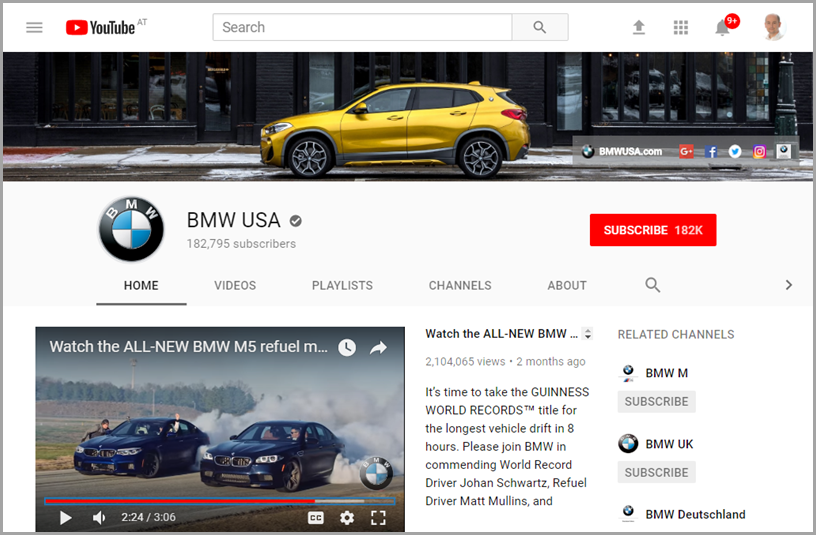Click the BMW Deutschland channel avatar

628,513
